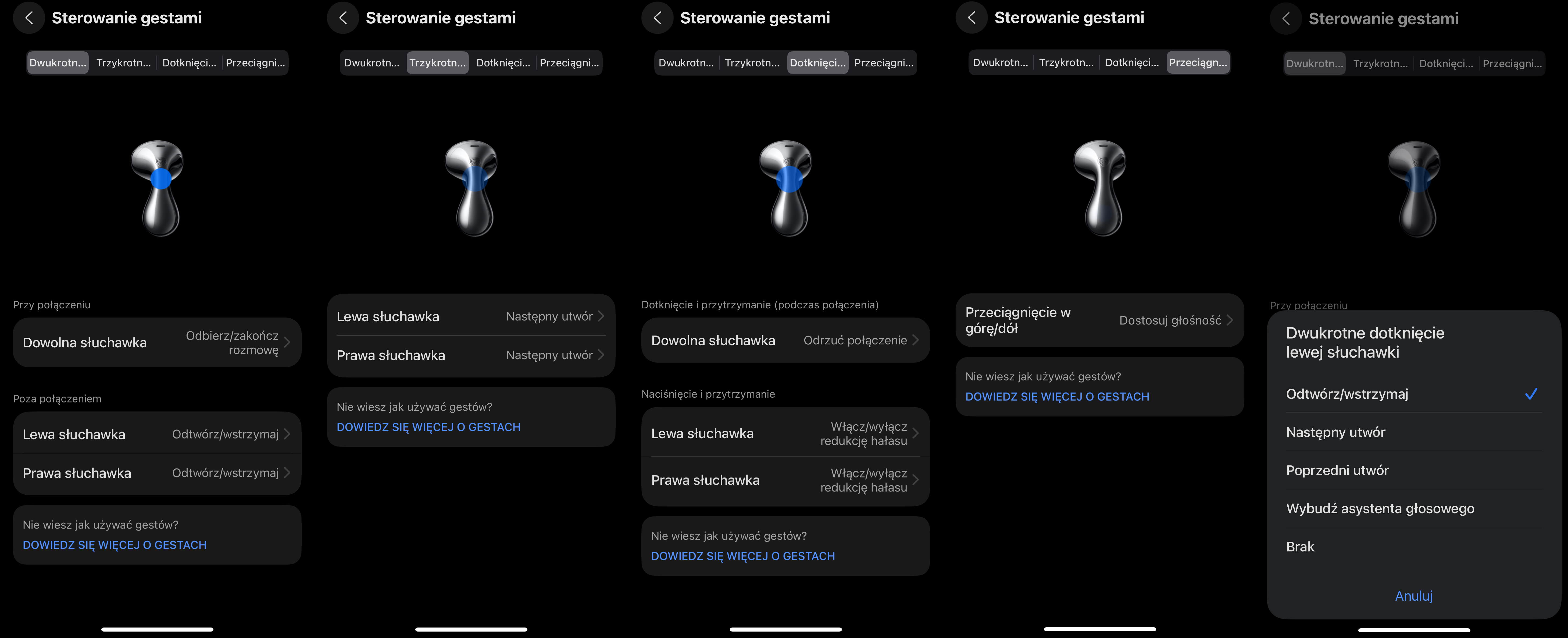This screenshot has width=1568, height=638.
Task: Select the Odtwórz/wstrzymaj checked option
Action: [x=1413, y=394]
